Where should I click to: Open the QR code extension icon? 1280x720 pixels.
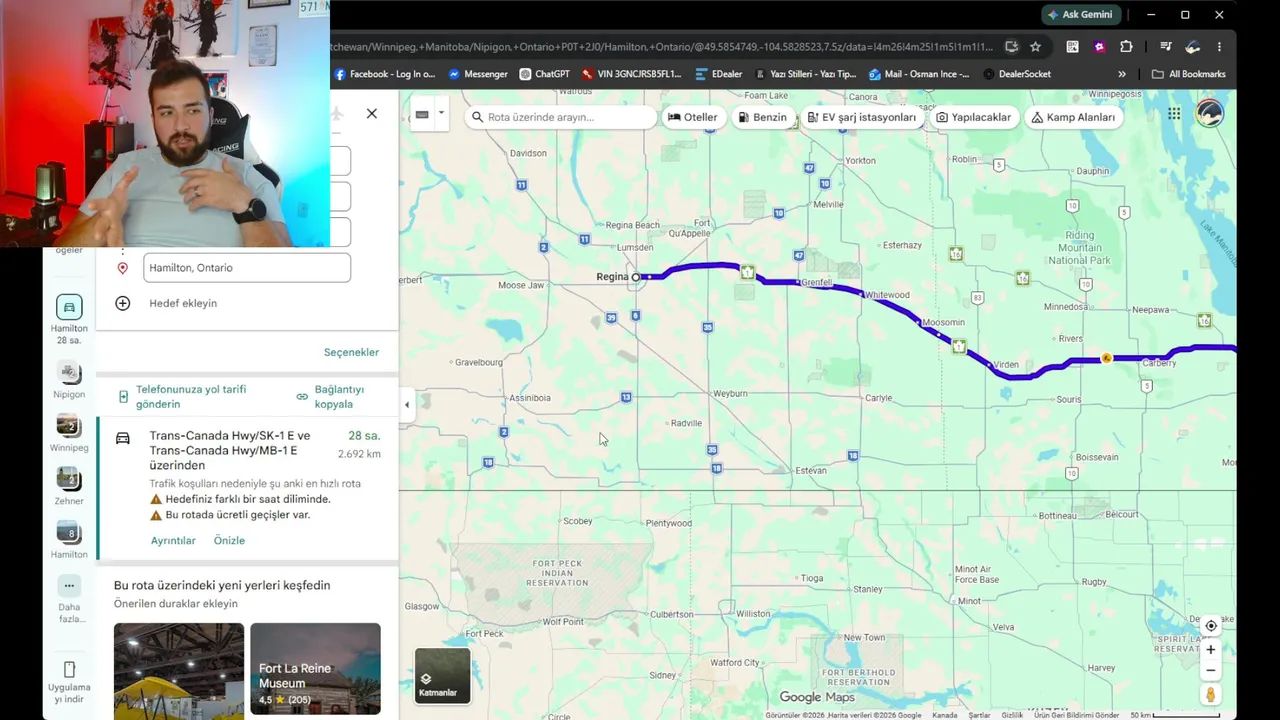point(1072,46)
